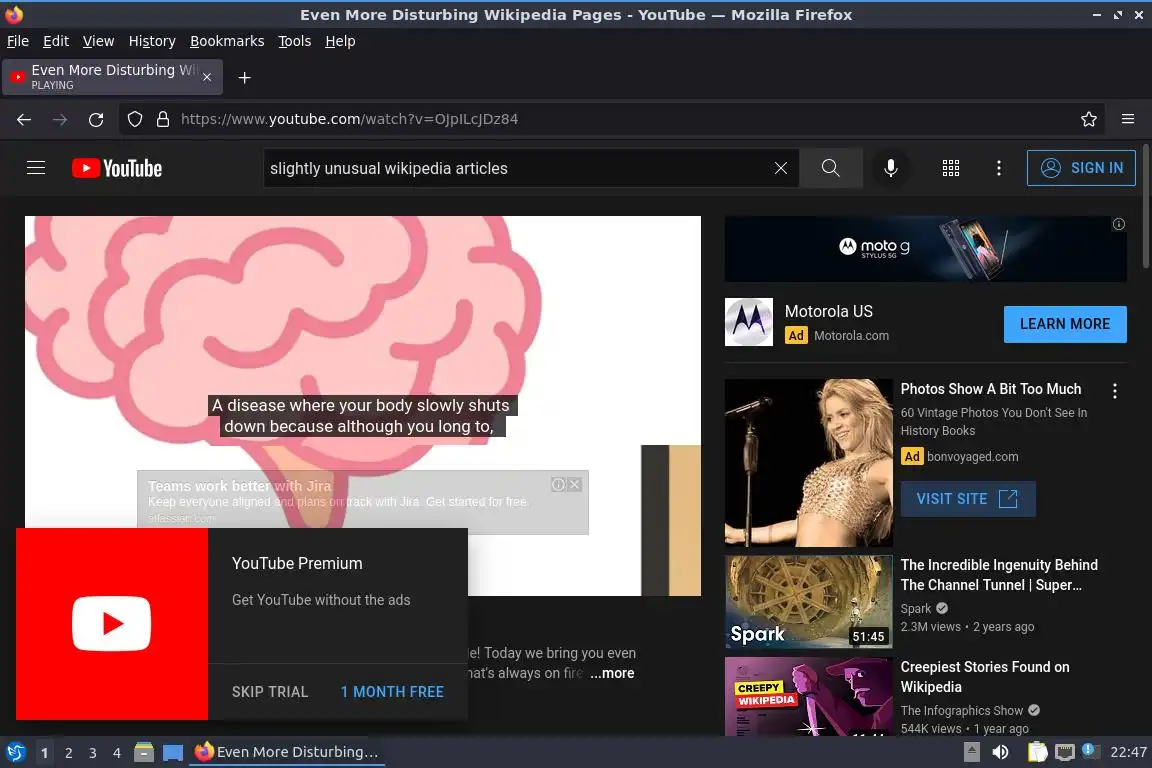
Task: Go to the YouTube home logo
Action: [117, 168]
